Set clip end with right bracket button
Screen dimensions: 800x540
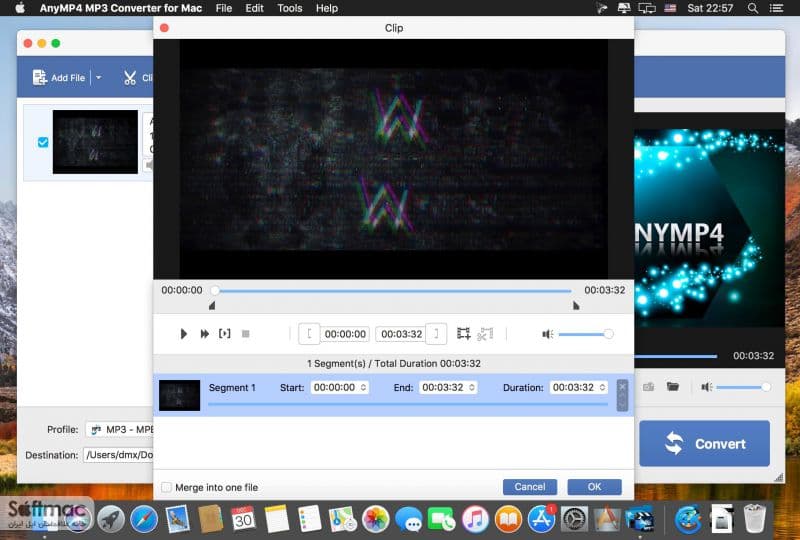(436, 334)
